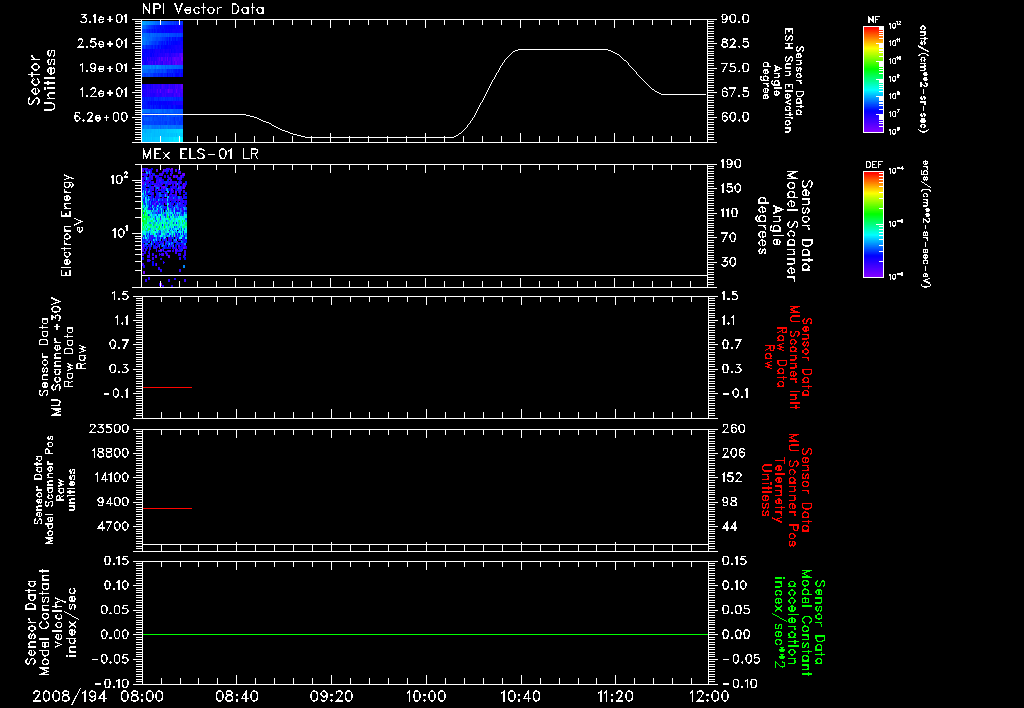
Task: Select the 'NPI Vector Data' panel title
Action: (x=203, y=9)
